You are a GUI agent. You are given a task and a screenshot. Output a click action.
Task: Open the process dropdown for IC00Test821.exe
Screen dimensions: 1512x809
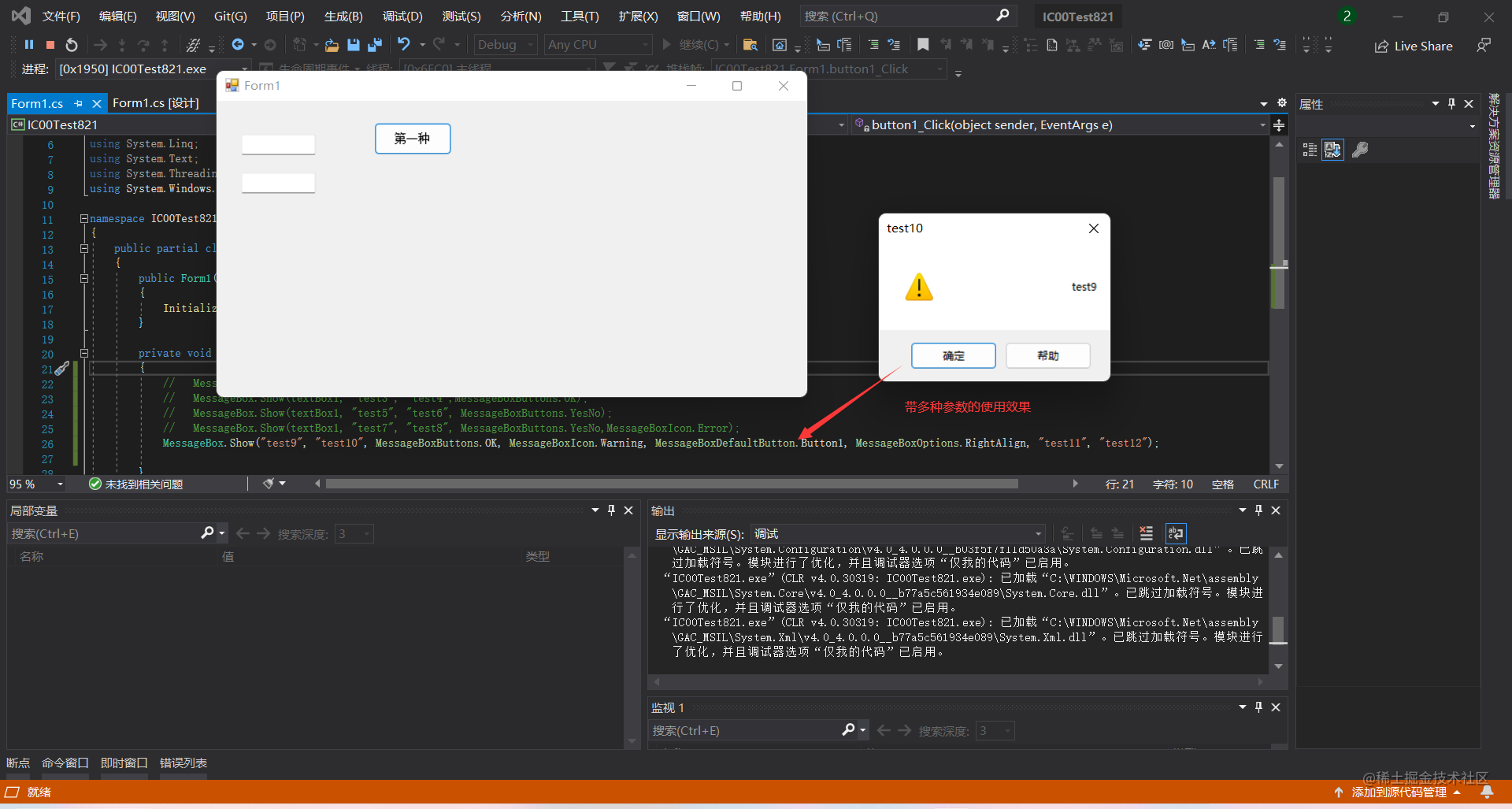154,69
